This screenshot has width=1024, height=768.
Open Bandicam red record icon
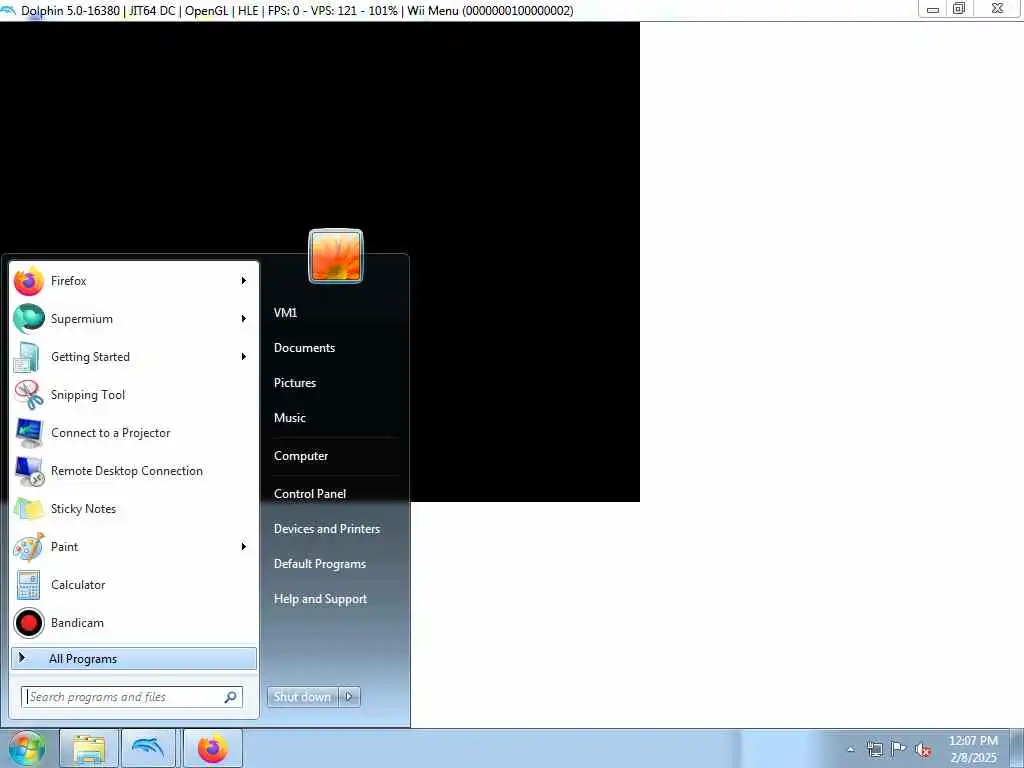pos(29,623)
